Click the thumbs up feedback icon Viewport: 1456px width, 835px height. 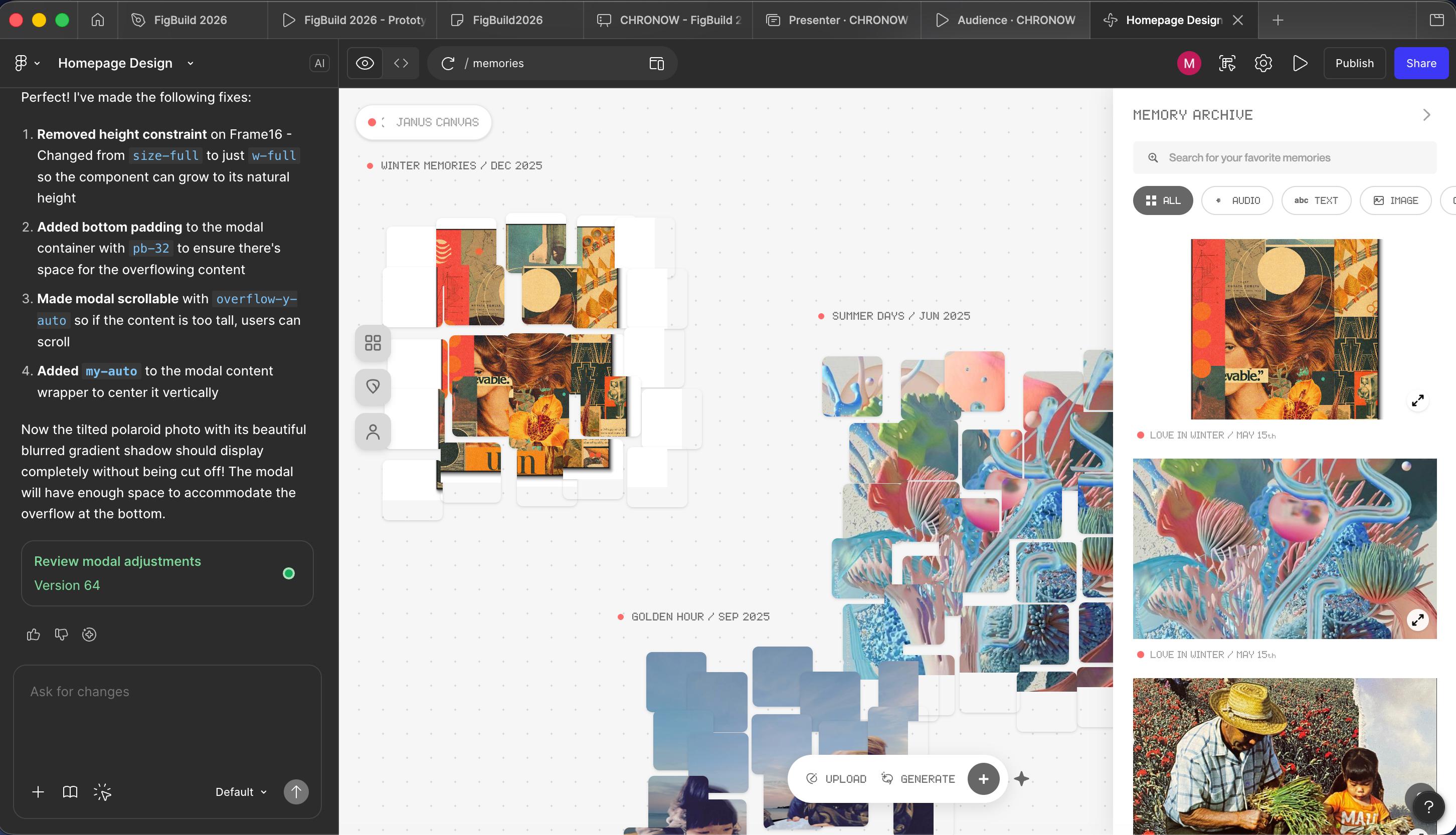coord(33,635)
